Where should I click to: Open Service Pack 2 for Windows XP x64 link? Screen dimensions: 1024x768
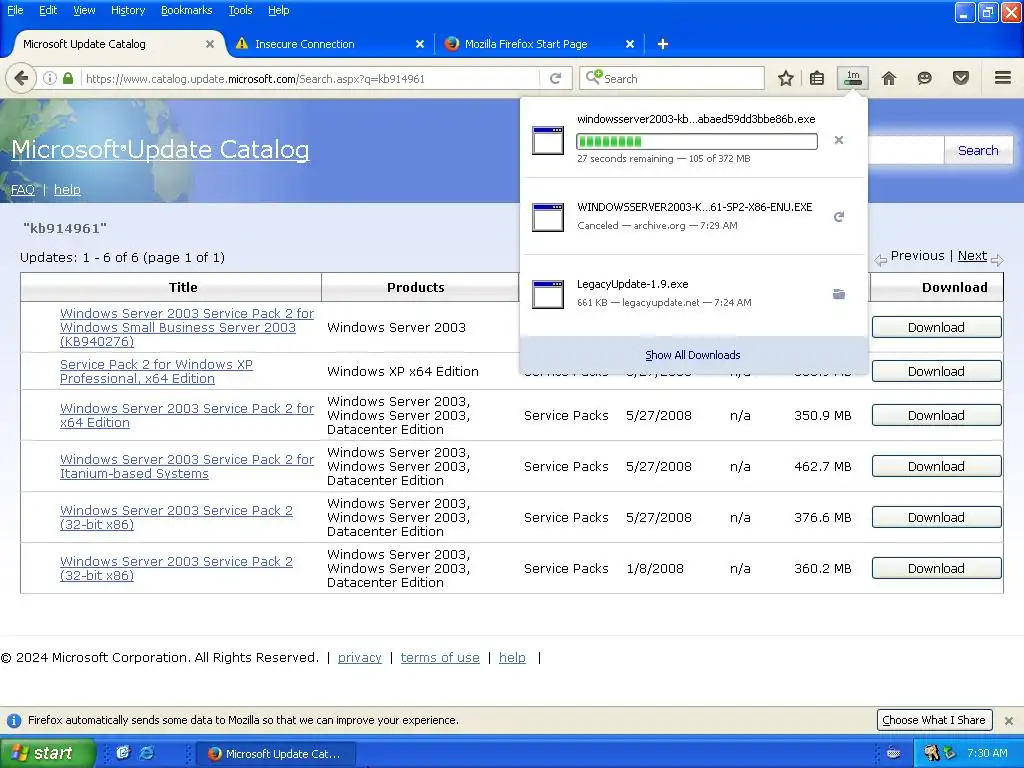click(156, 372)
